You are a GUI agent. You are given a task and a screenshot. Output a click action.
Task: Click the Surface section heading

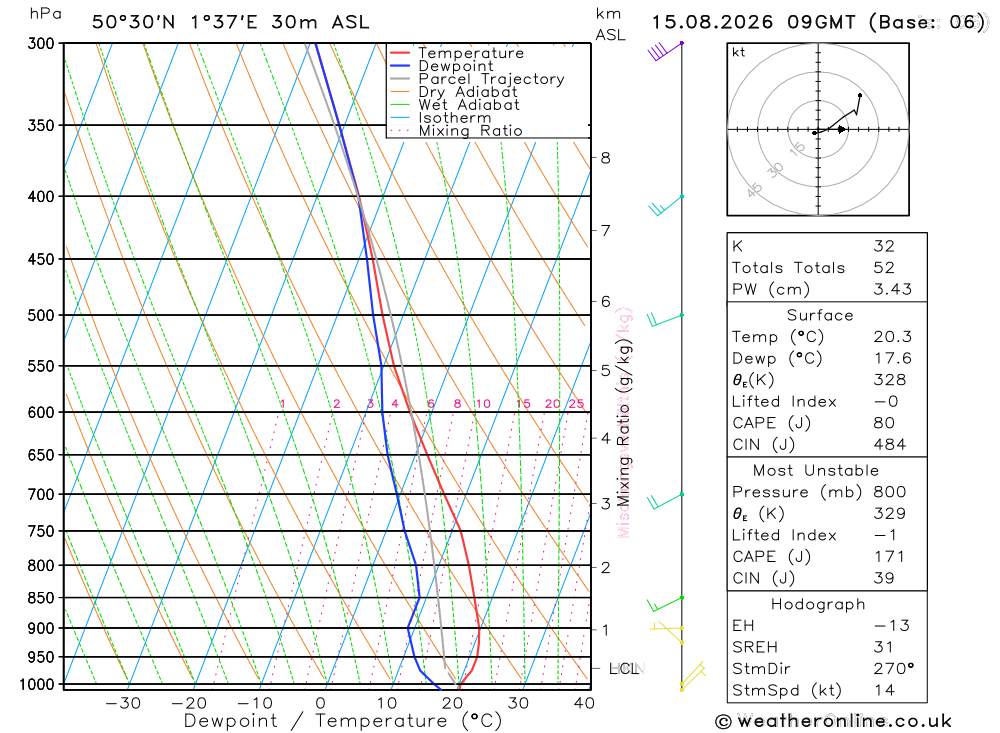820,315
